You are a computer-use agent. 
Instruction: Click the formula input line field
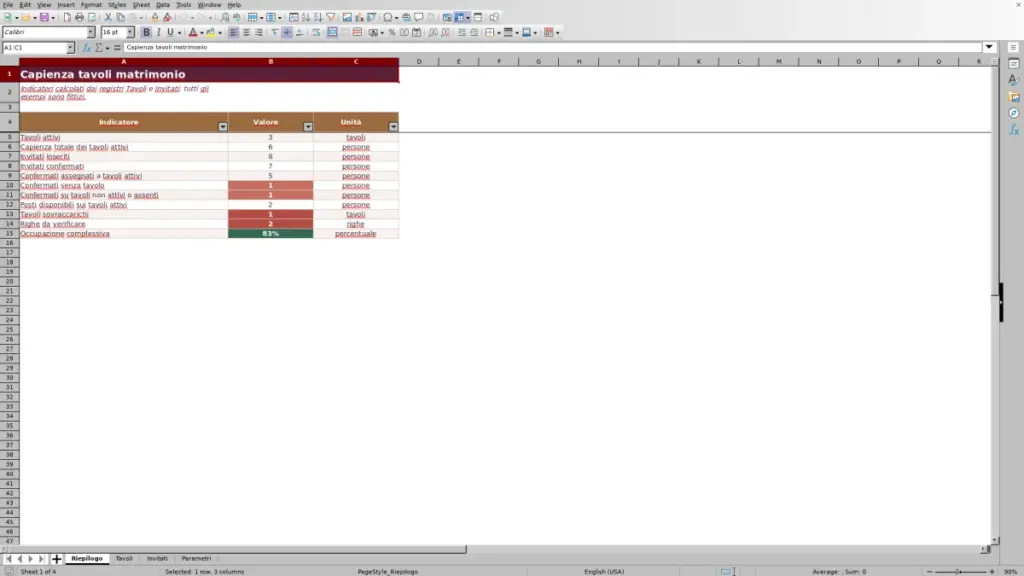tap(552, 48)
